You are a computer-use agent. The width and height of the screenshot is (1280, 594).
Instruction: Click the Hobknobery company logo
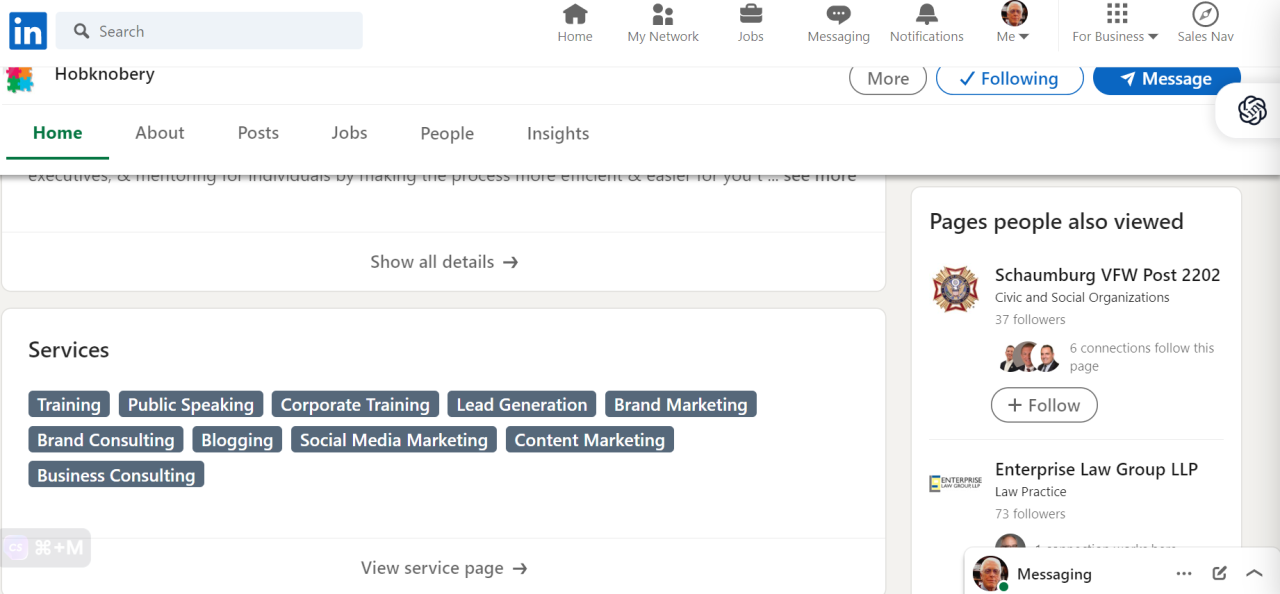pyautogui.click(x=20, y=78)
